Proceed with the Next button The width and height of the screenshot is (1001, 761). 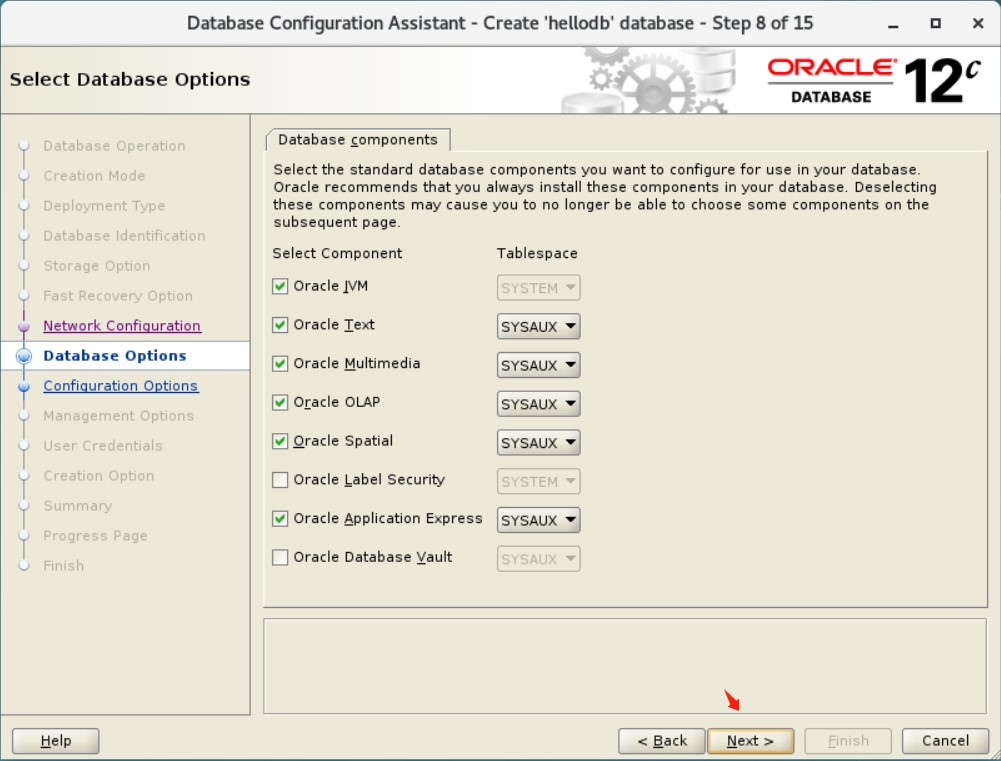click(751, 741)
